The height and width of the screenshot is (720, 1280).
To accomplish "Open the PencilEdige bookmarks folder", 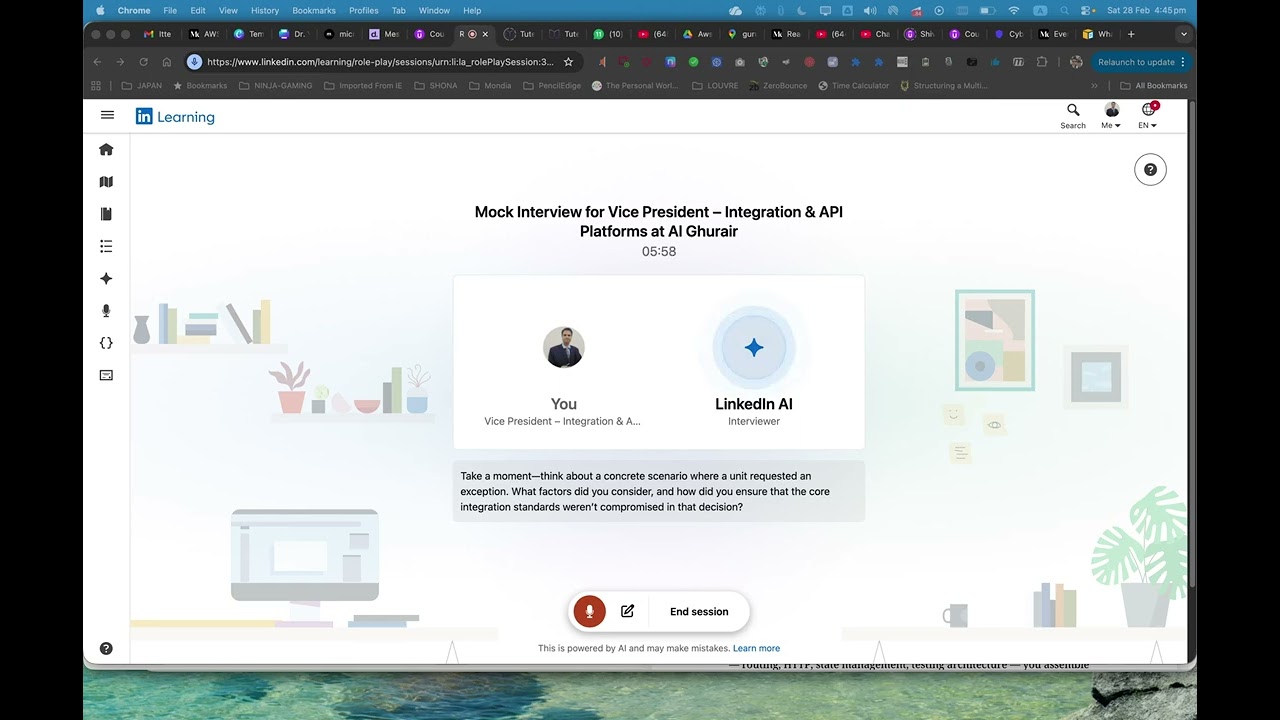I will coord(552,86).
